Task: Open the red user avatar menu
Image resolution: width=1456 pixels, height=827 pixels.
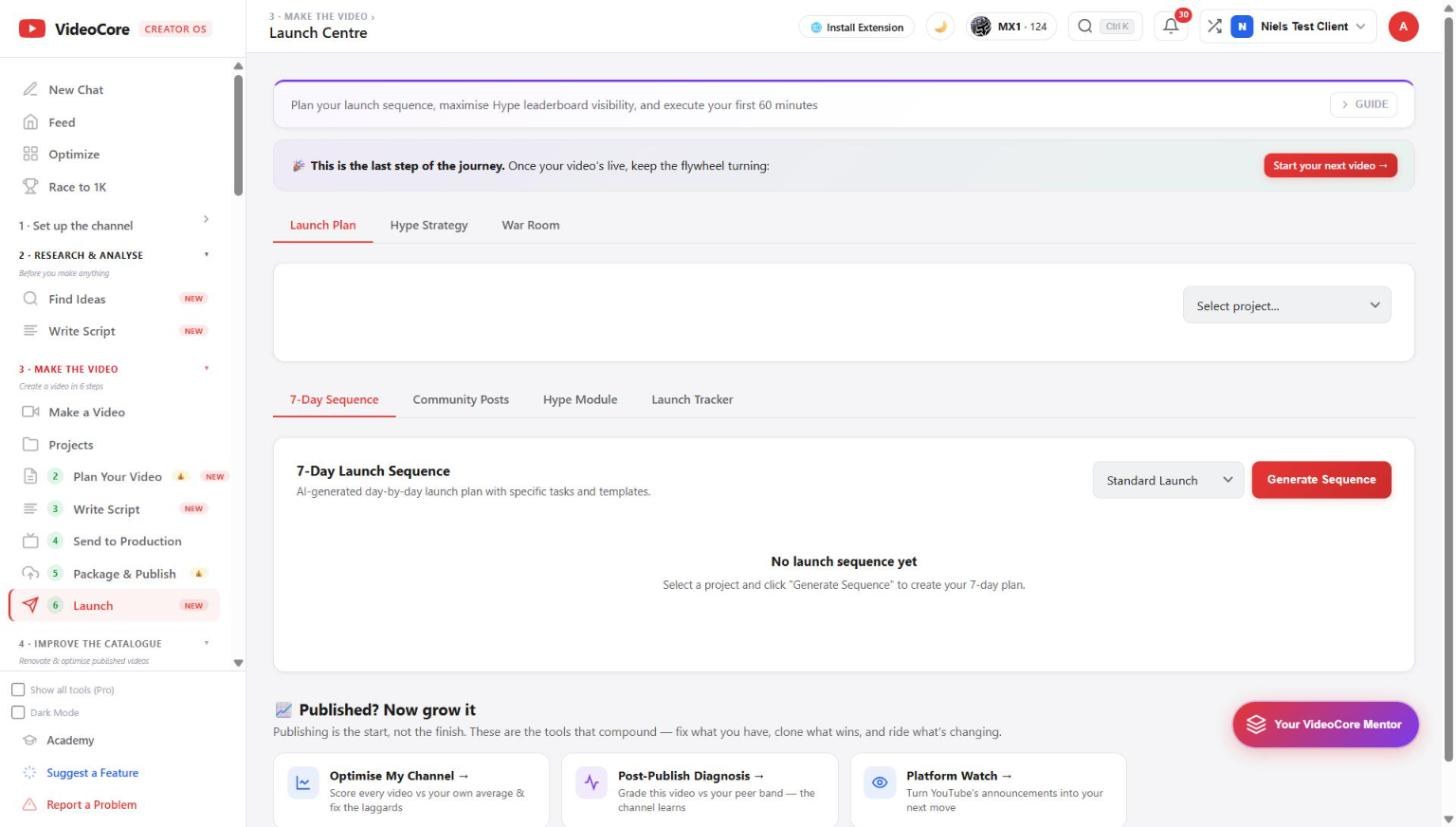Action: point(1403,27)
